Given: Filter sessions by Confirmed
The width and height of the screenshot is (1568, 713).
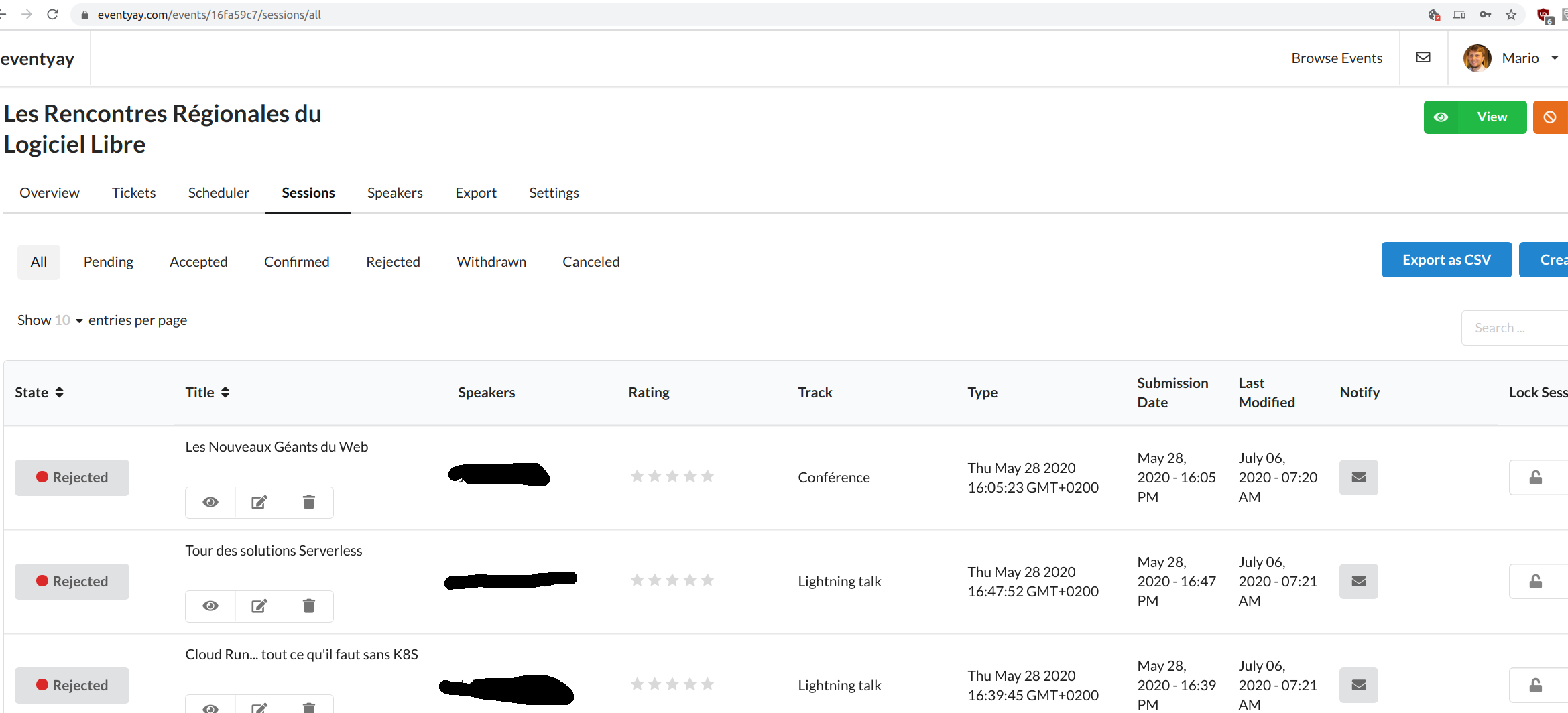Looking at the screenshot, I should point(297,262).
